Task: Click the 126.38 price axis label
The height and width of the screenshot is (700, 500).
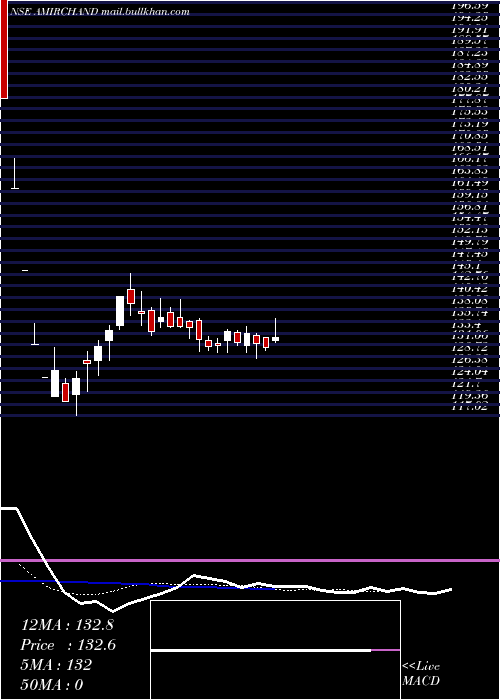Action: pos(469,359)
